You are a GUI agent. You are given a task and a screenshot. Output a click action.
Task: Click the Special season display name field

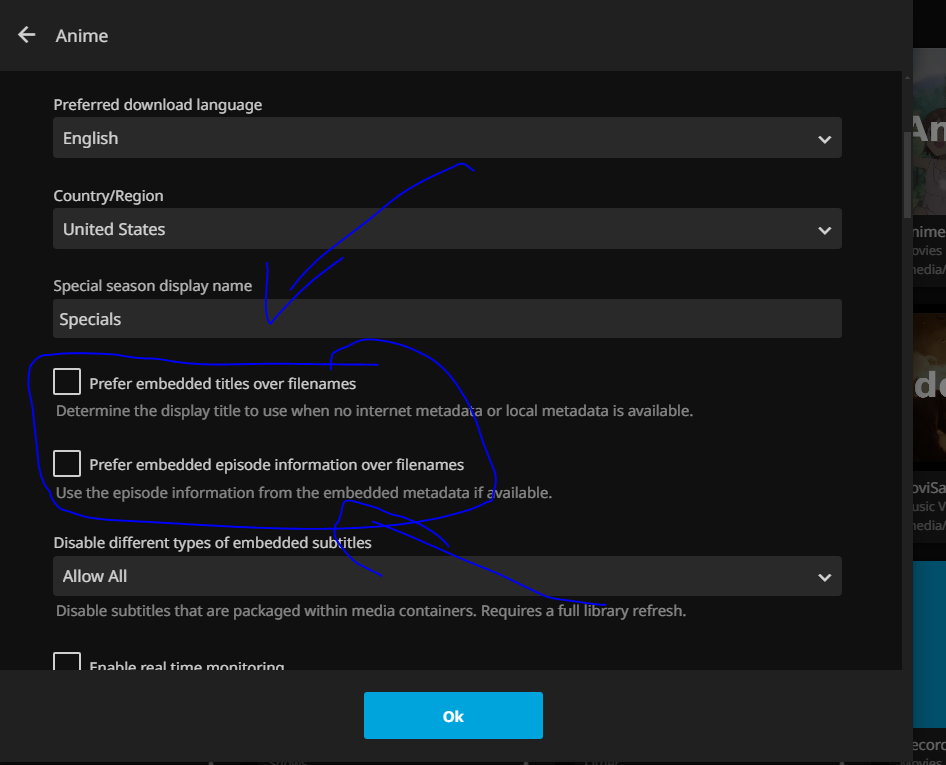pyautogui.click(x=446, y=319)
